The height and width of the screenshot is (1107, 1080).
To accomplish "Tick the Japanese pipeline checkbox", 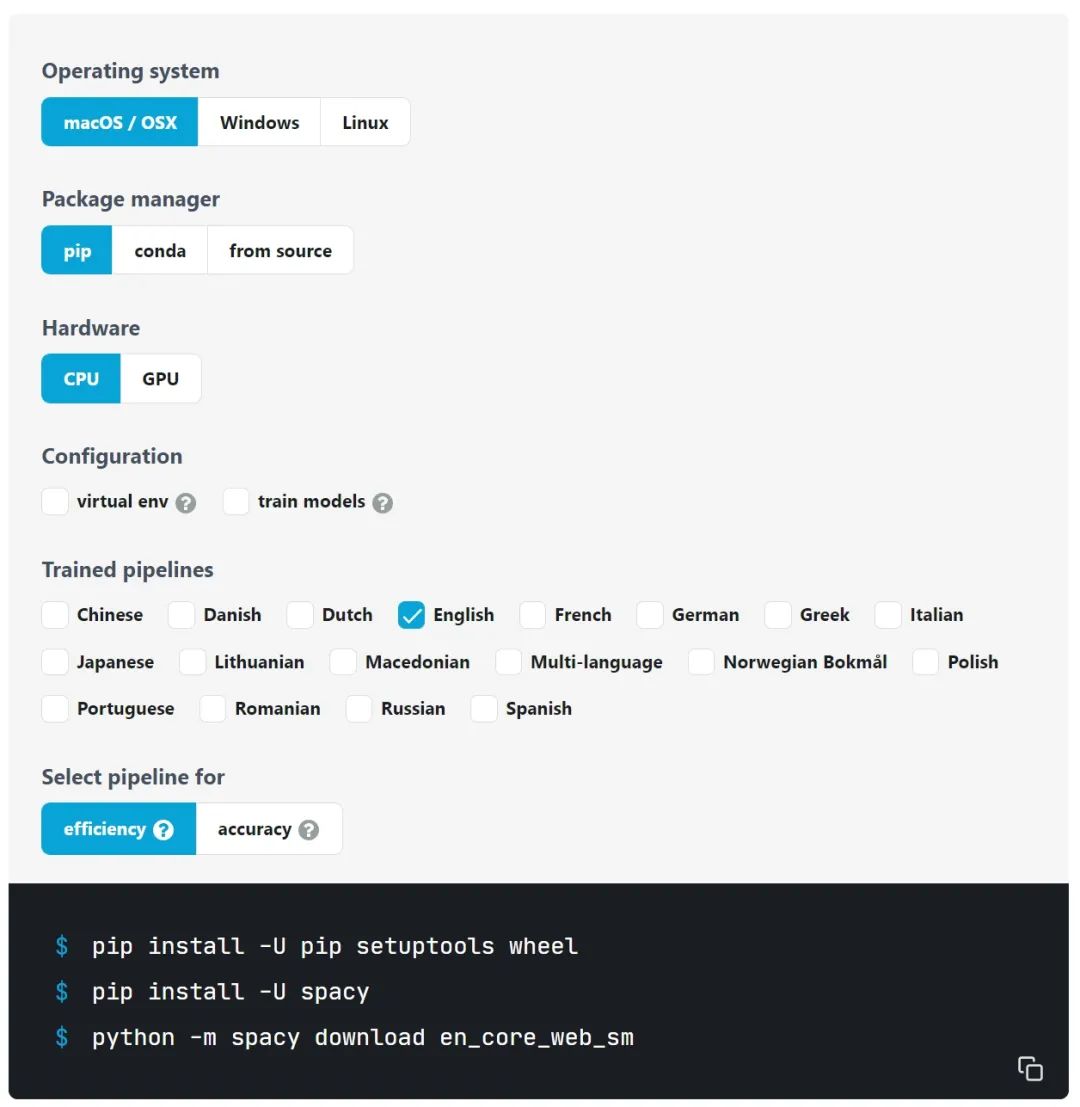I will 55,662.
